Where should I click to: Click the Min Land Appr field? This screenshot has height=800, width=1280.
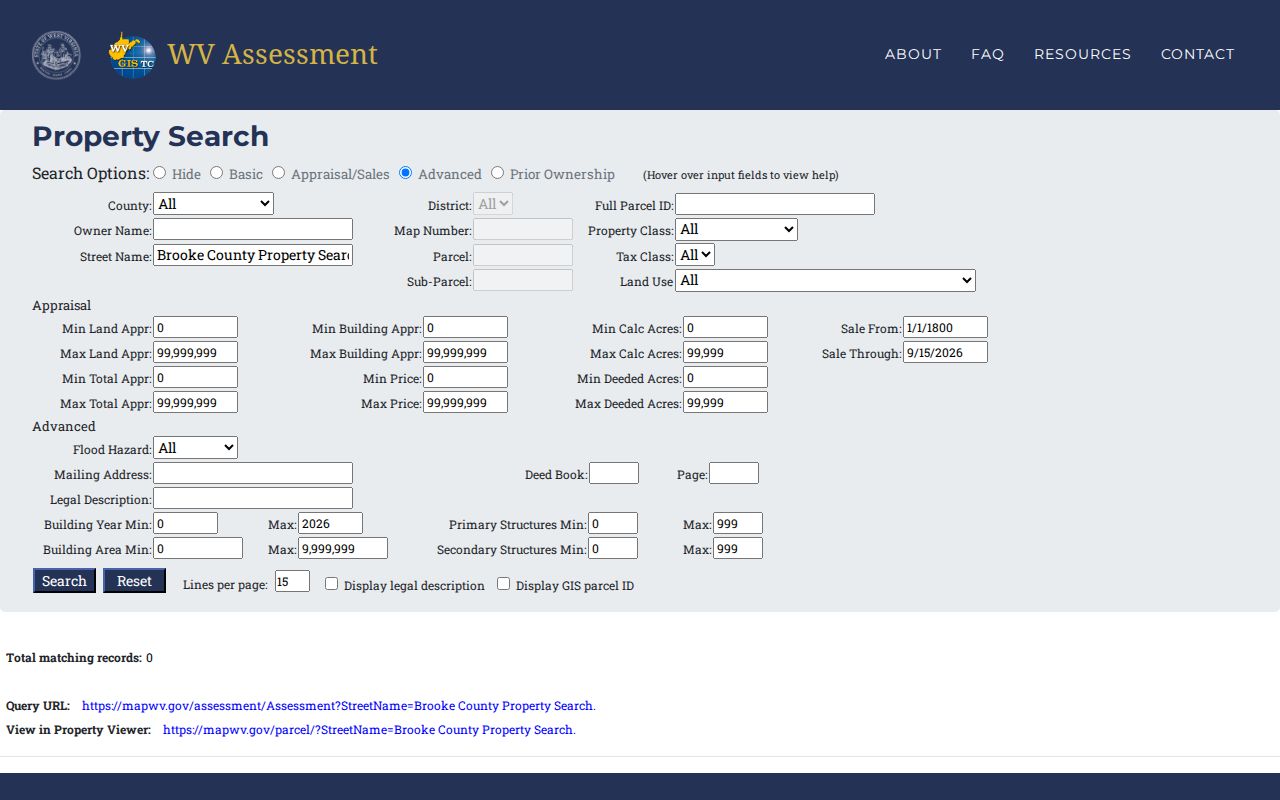pos(195,327)
